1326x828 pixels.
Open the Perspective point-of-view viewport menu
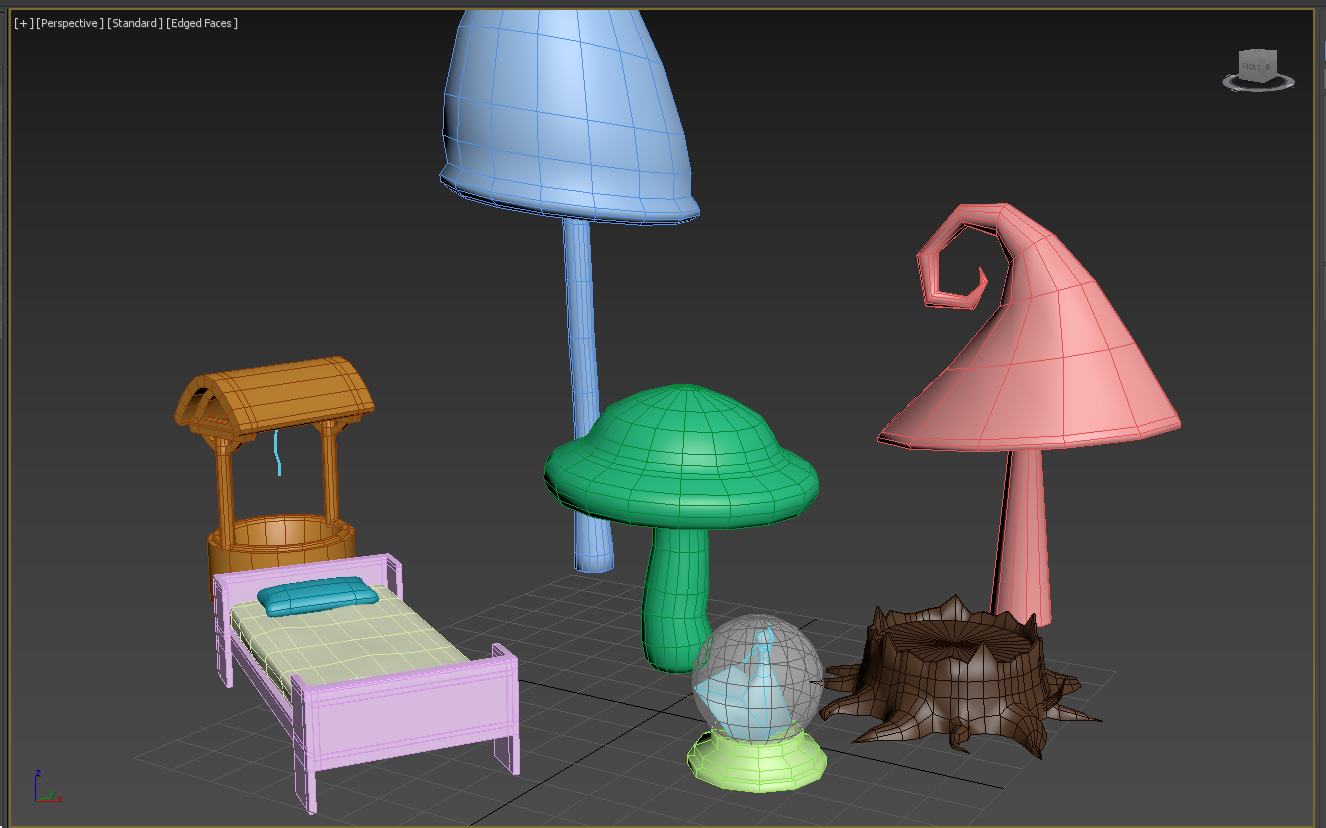pyautogui.click(x=69, y=23)
